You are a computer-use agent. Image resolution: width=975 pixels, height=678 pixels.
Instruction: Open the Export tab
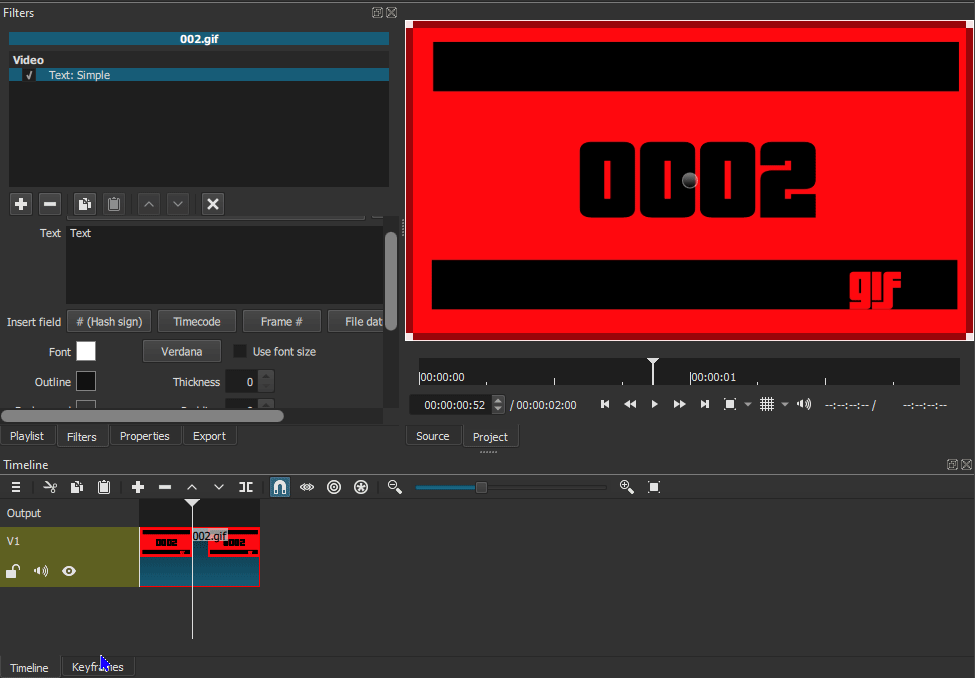pyautogui.click(x=209, y=436)
